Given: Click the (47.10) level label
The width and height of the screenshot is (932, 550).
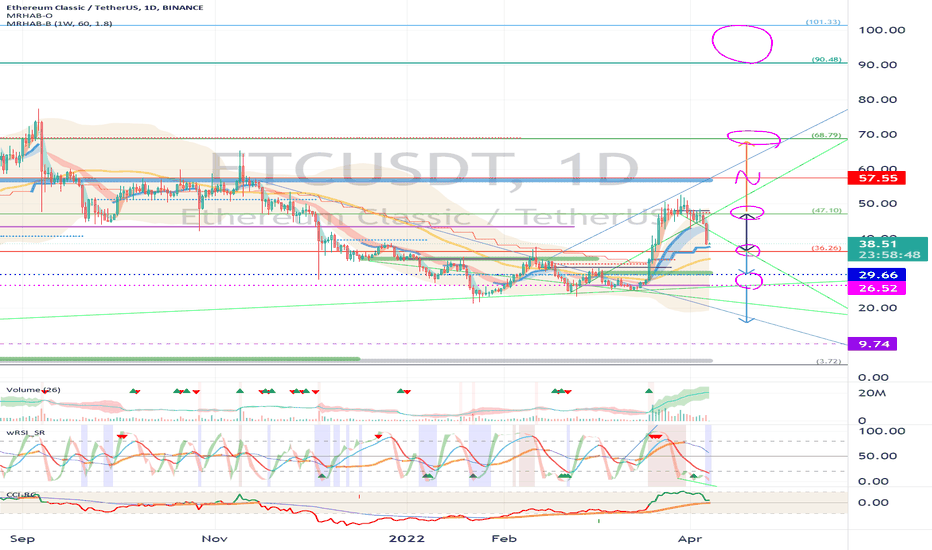Looking at the screenshot, I should [x=826, y=211].
